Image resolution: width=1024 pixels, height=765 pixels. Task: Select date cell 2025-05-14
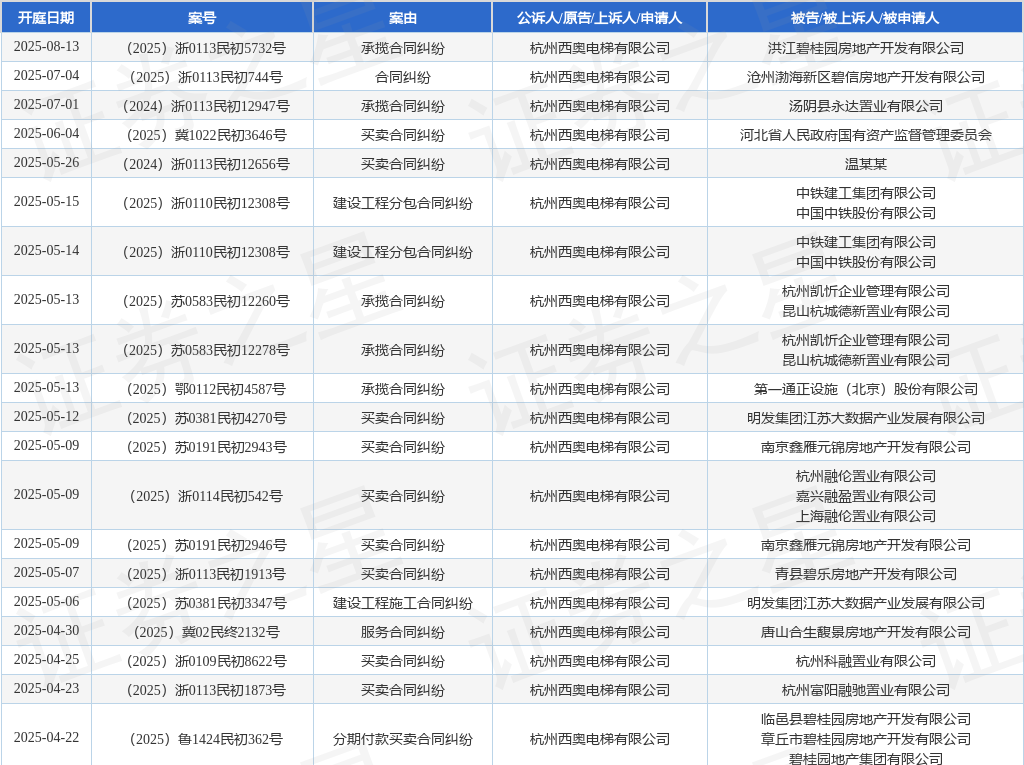(x=46, y=251)
